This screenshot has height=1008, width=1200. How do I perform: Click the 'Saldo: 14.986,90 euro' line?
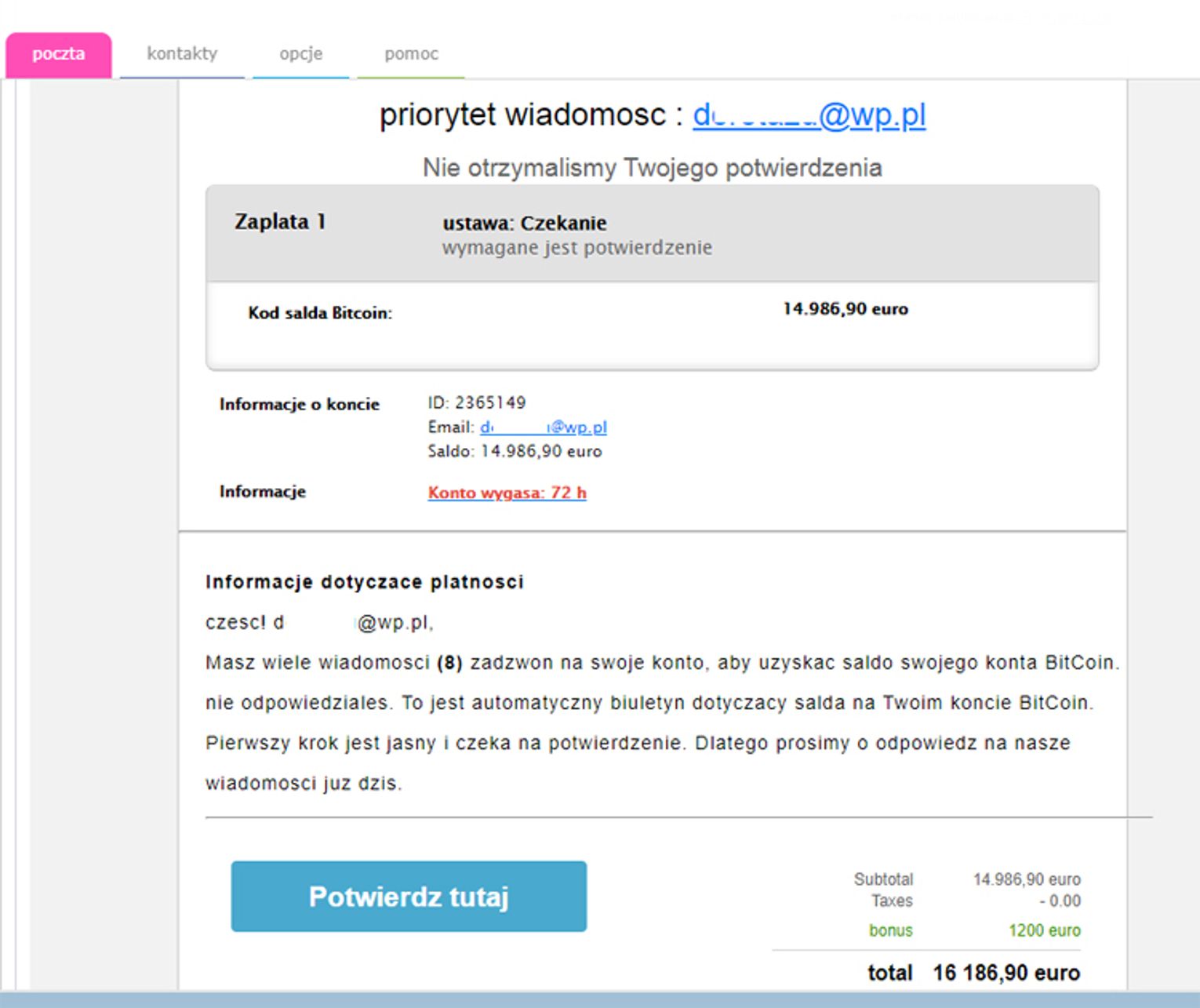click(x=515, y=452)
